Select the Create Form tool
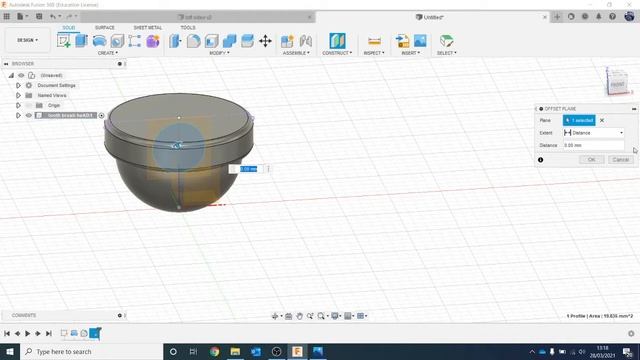The image size is (640, 360). click(153, 41)
